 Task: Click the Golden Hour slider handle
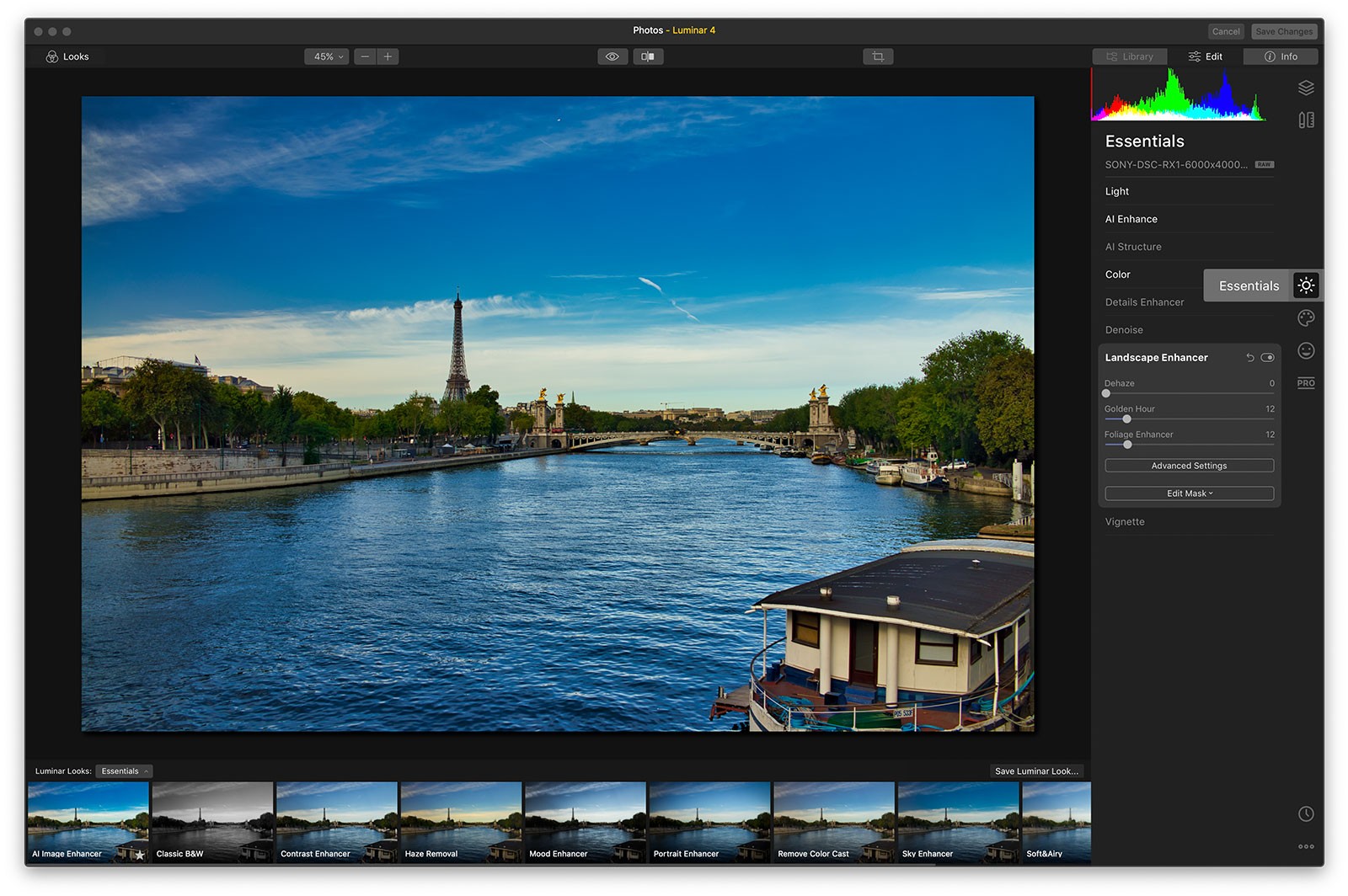point(1126,419)
